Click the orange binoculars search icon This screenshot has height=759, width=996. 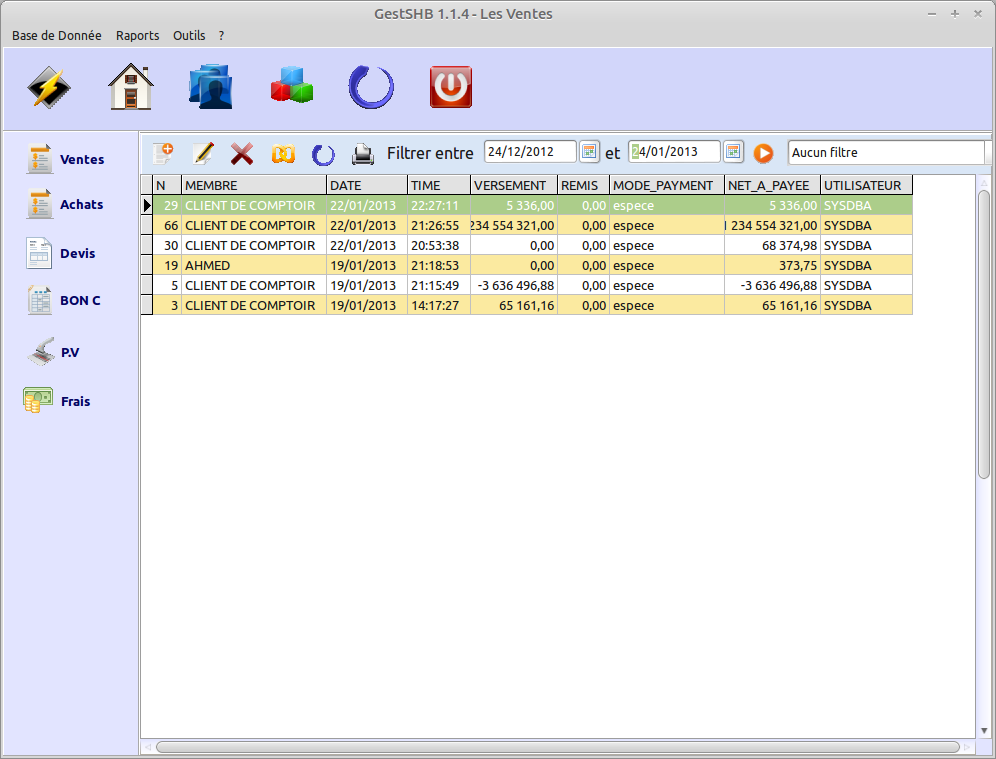(x=283, y=153)
